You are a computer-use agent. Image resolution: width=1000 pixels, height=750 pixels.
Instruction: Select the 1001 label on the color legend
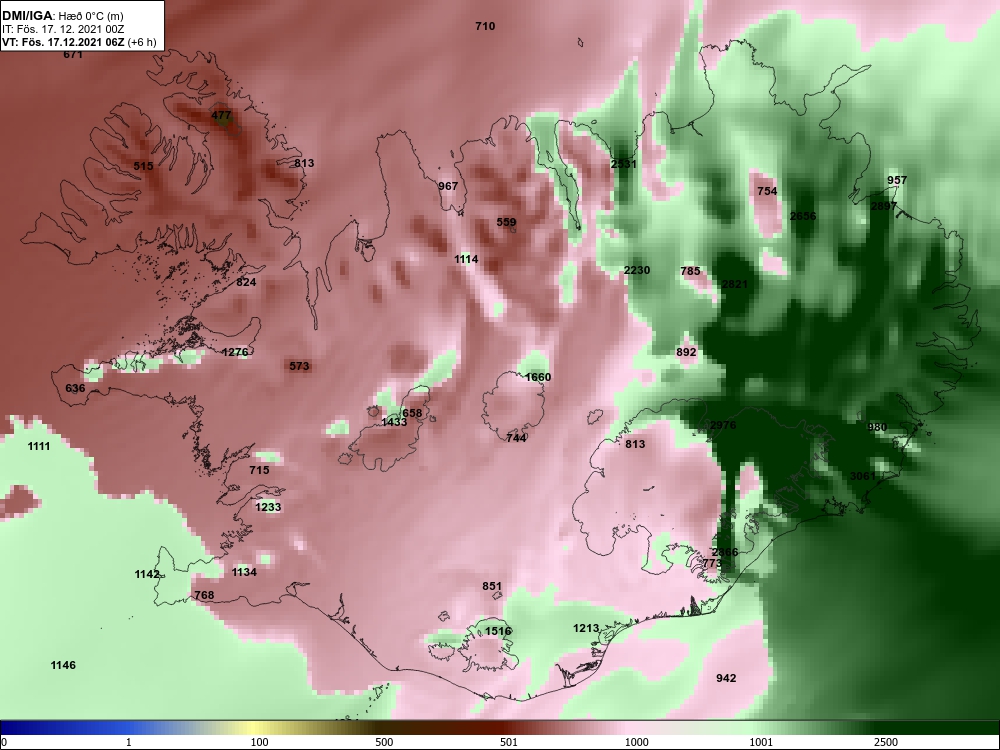(x=761, y=742)
